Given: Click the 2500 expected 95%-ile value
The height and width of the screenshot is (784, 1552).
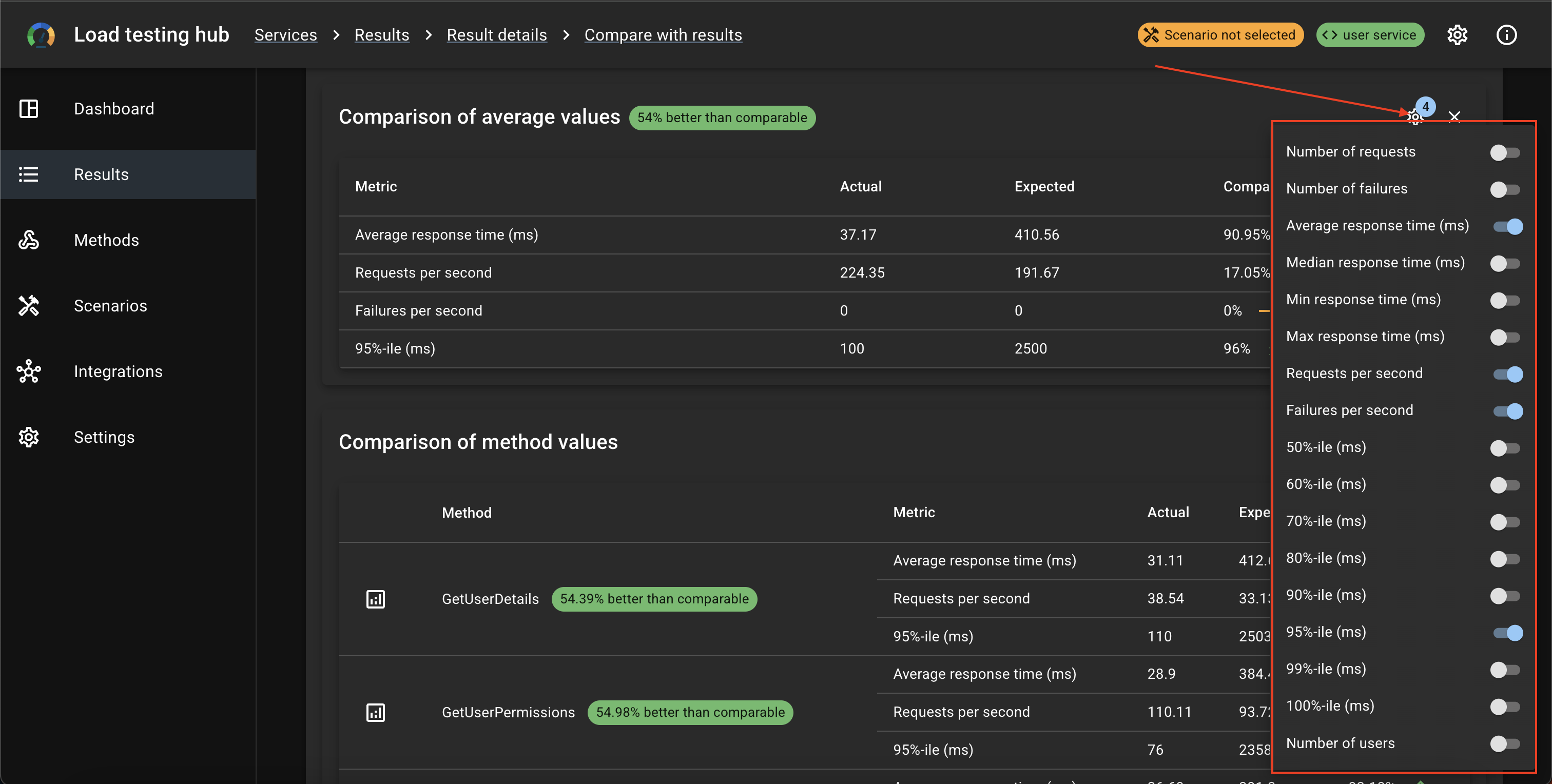Looking at the screenshot, I should tap(1030, 349).
